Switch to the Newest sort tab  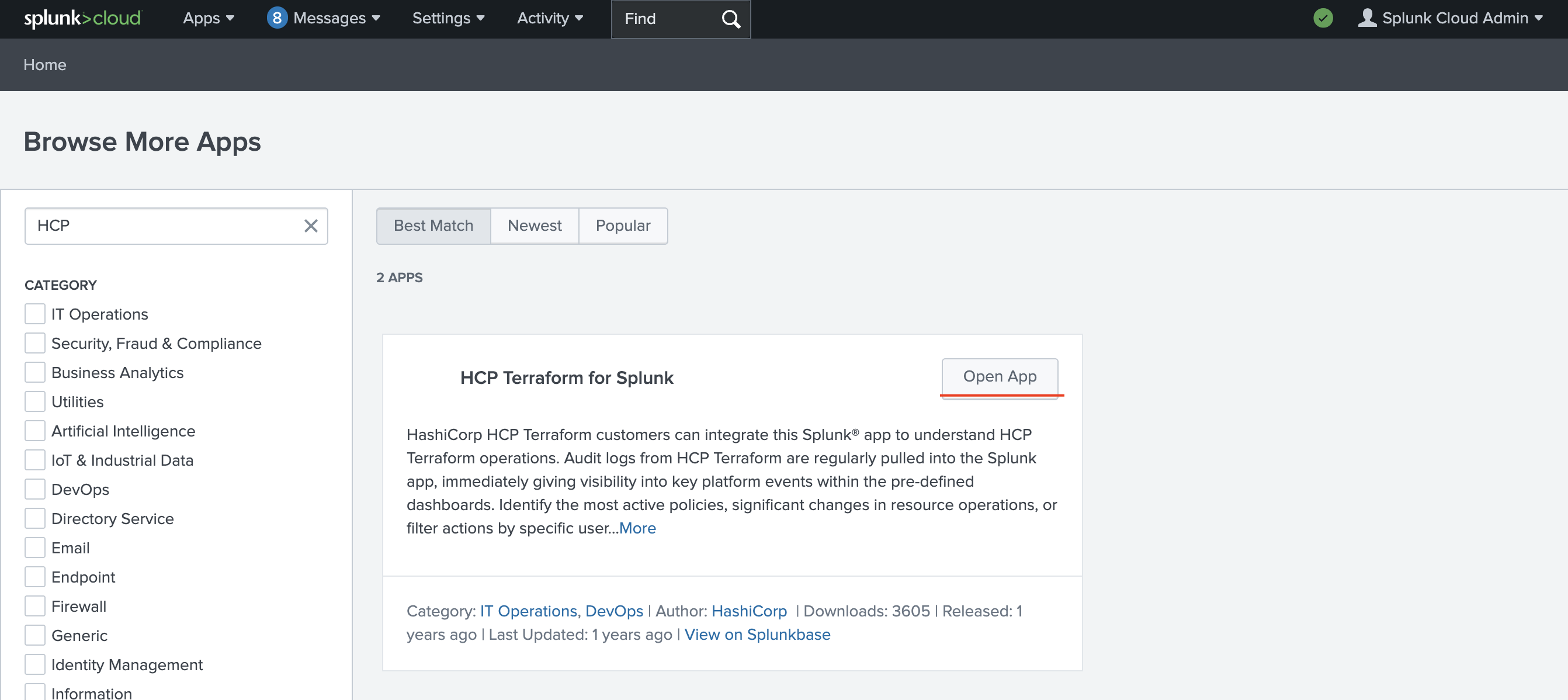[534, 226]
